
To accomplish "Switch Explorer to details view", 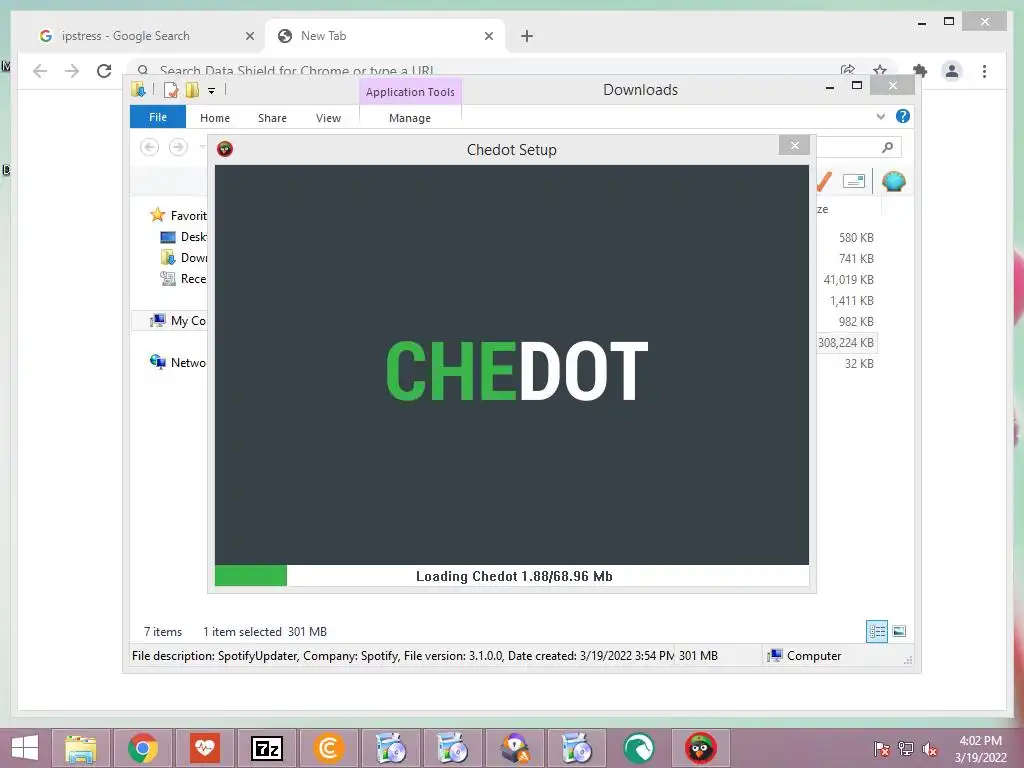I will coord(876,631).
